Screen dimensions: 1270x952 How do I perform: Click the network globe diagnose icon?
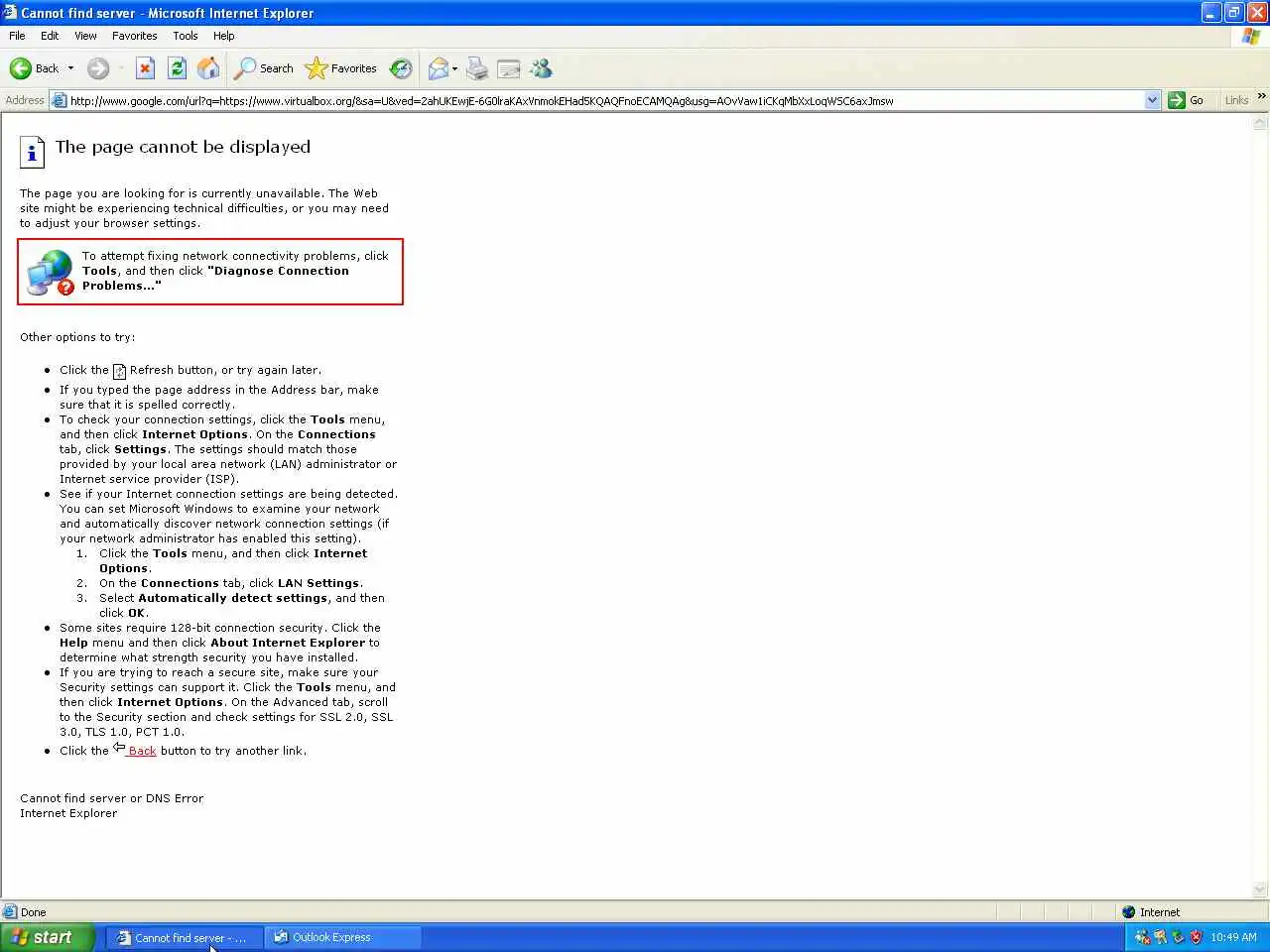[x=51, y=273]
